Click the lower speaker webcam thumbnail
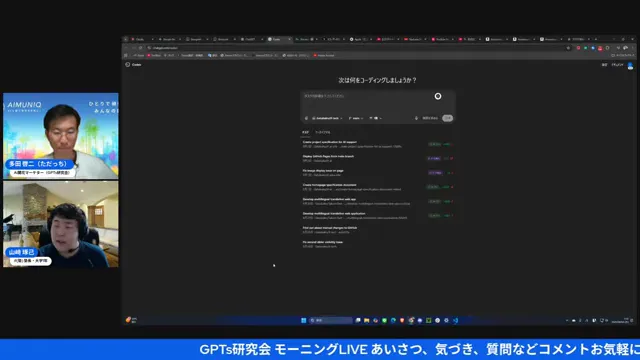Viewport: 640px width, 360px height. [61, 224]
